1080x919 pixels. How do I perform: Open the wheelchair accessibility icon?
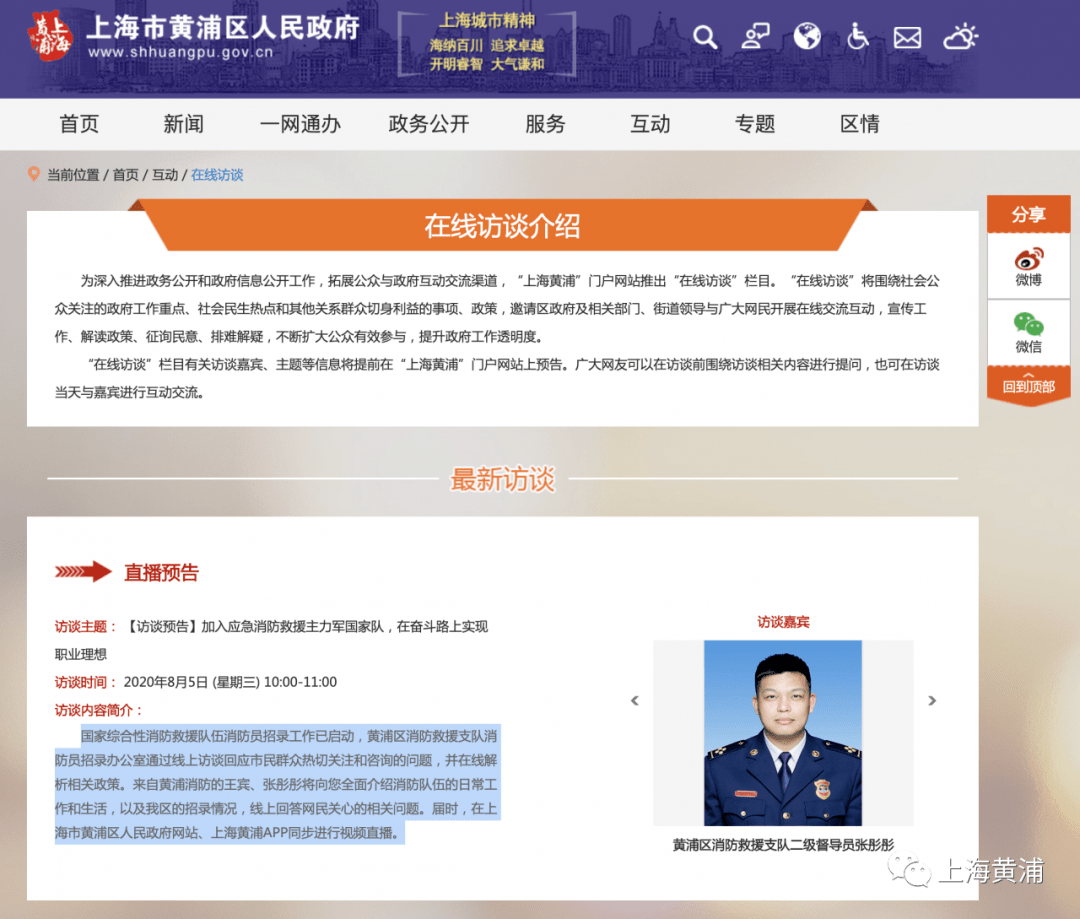(x=857, y=37)
